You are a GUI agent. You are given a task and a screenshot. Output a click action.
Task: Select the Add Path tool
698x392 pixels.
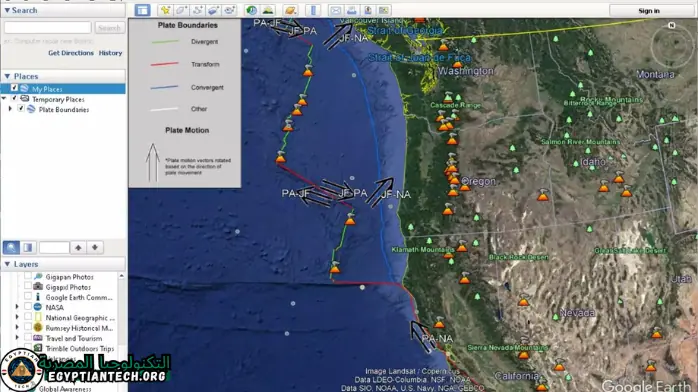click(x=198, y=10)
